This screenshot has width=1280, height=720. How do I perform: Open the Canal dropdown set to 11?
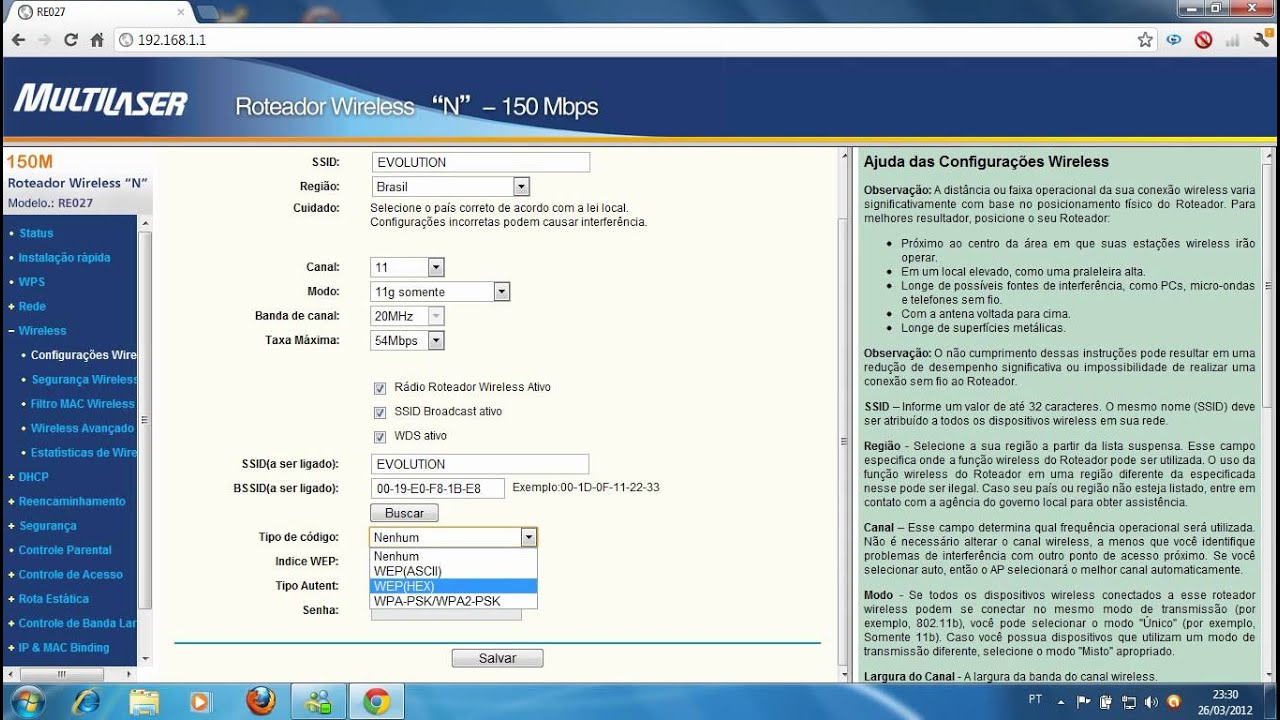pyautogui.click(x=407, y=267)
